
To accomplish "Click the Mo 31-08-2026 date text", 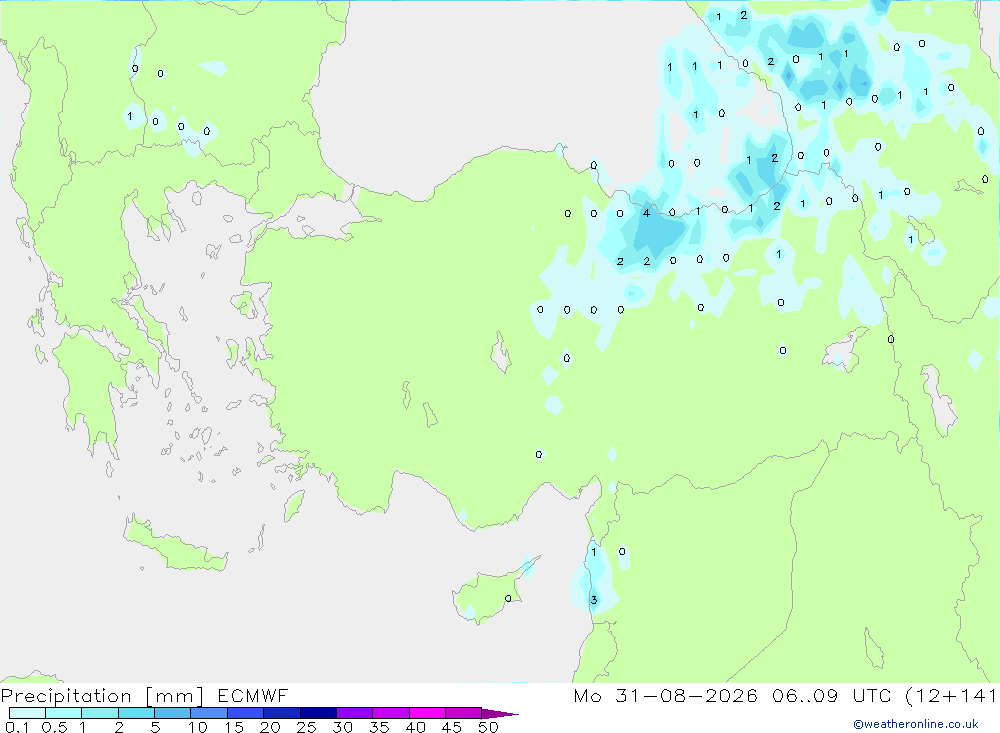I will [665, 695].
